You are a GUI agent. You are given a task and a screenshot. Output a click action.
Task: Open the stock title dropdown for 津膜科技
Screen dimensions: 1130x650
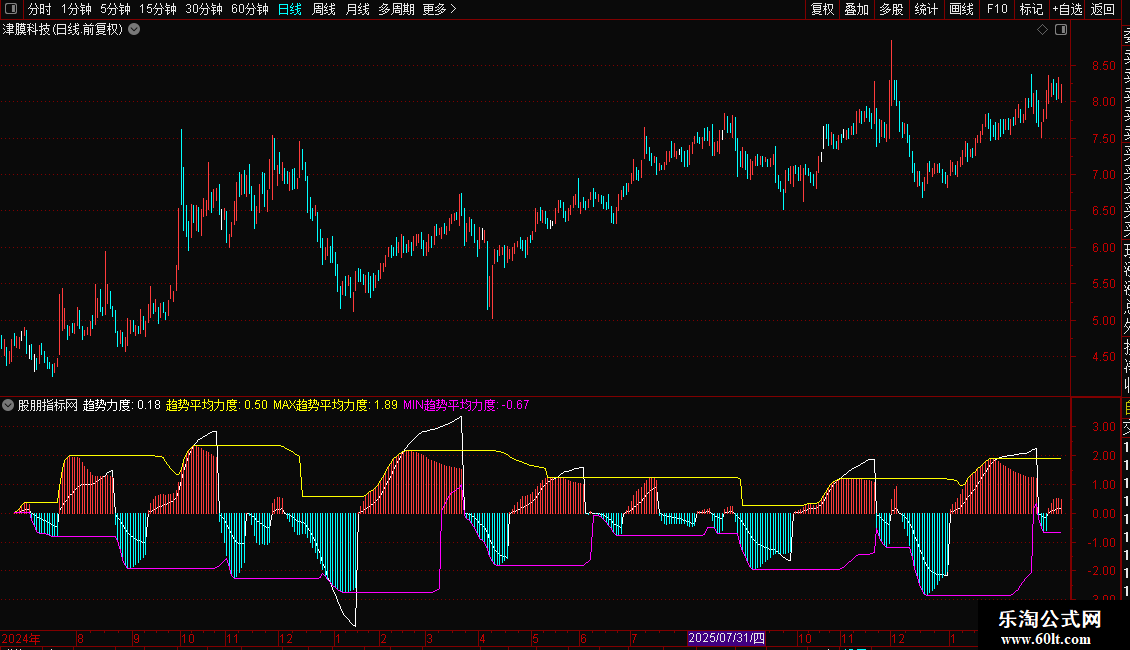point(134,30)
